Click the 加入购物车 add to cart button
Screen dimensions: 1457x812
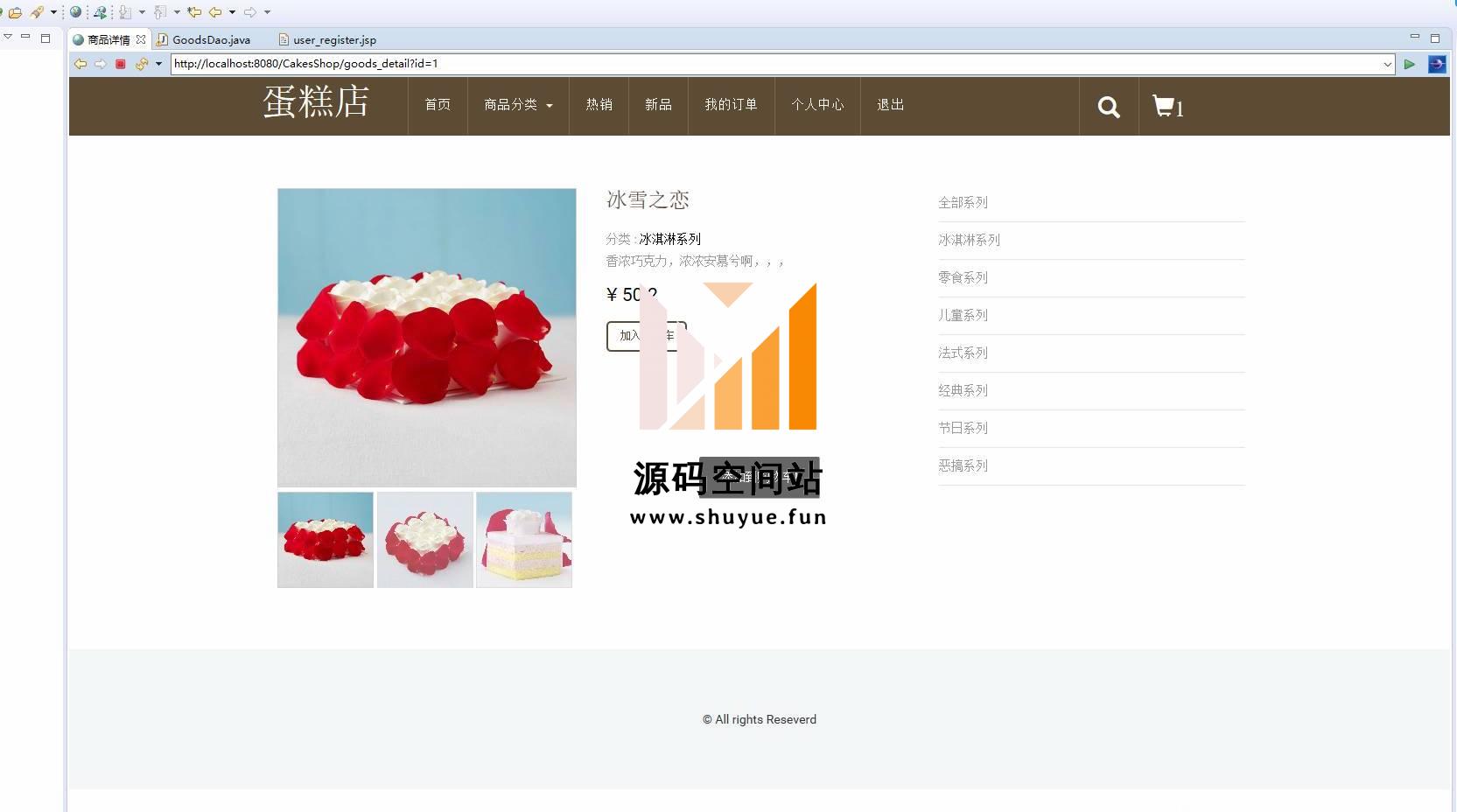[647, 336]
